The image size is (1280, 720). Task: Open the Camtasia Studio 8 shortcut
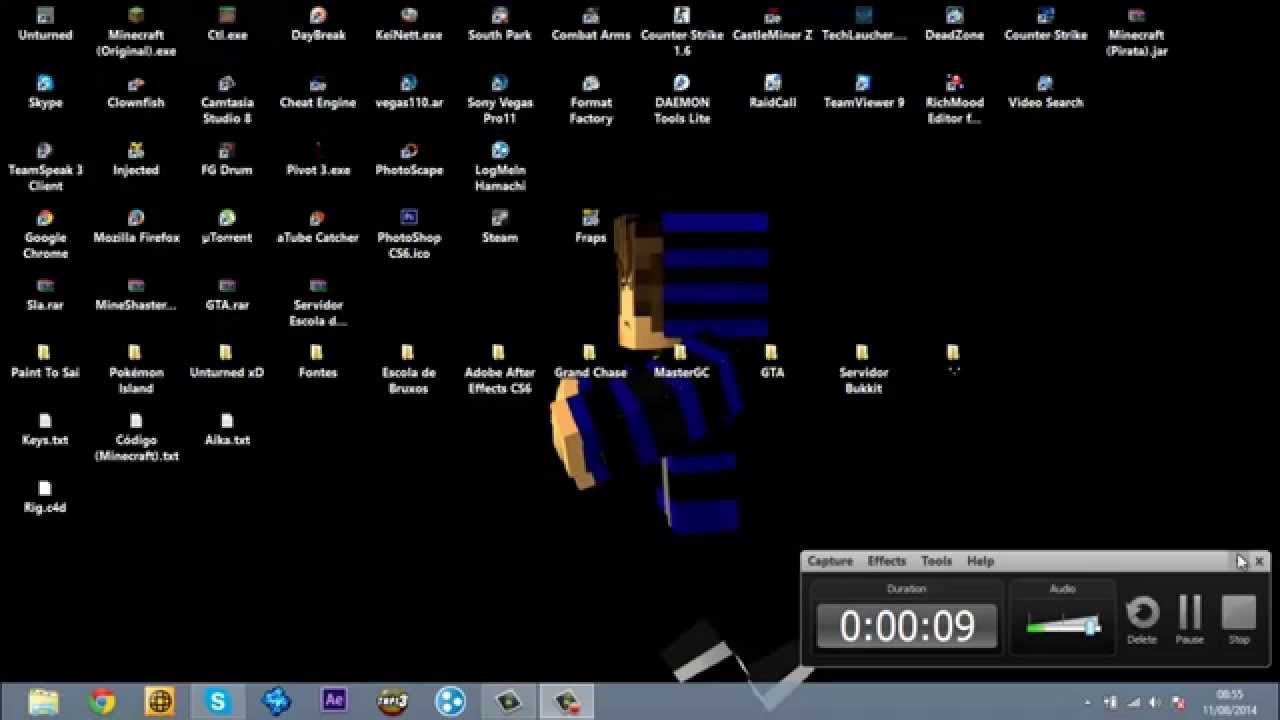pos(227,100)
